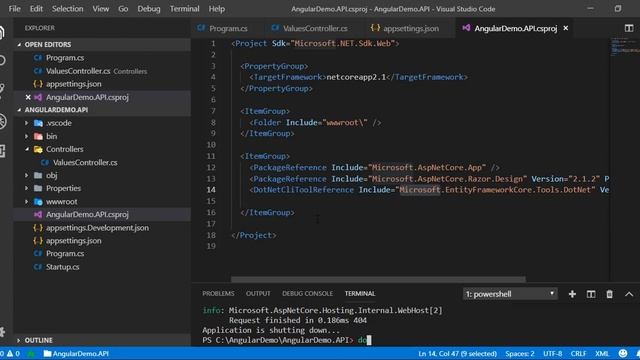Add a new terminal with the plus icon
This screenshot has width=640, height=360.
572,294
